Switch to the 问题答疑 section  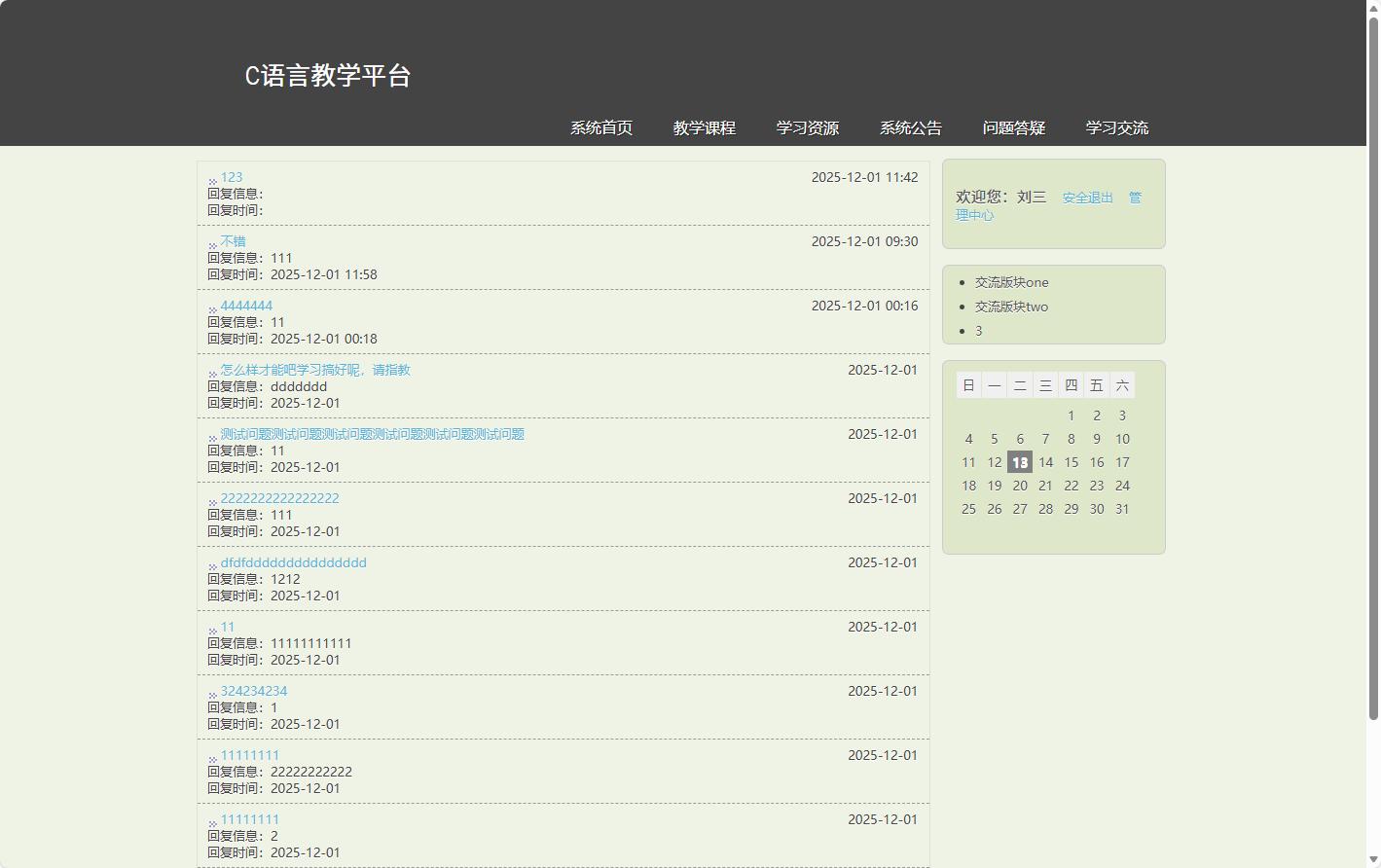pos(1012,127)
